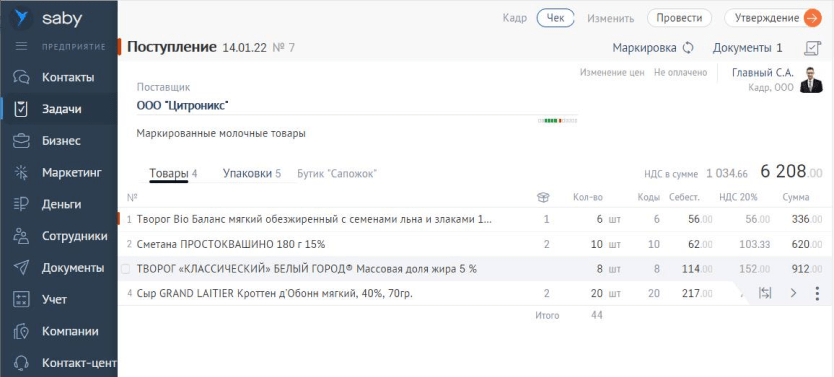Click total amount 6 208.00
The width and height of the screenshot is (834, 377).
click(x=791, y=172)
